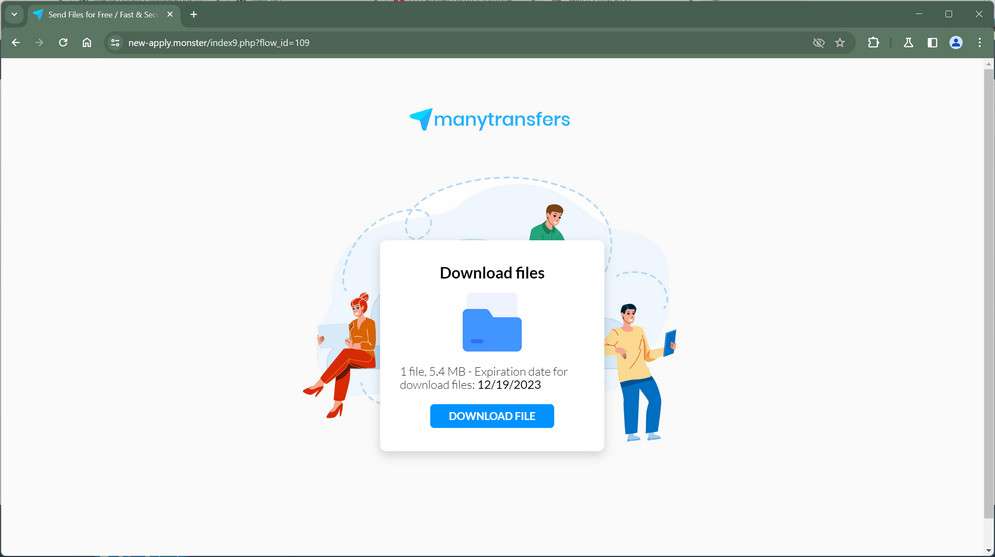Image resolution: width=995 pixels, height=557 pixels.
Task: Click the '1 file, 5.4 MB' text
Action: (433, 371)
